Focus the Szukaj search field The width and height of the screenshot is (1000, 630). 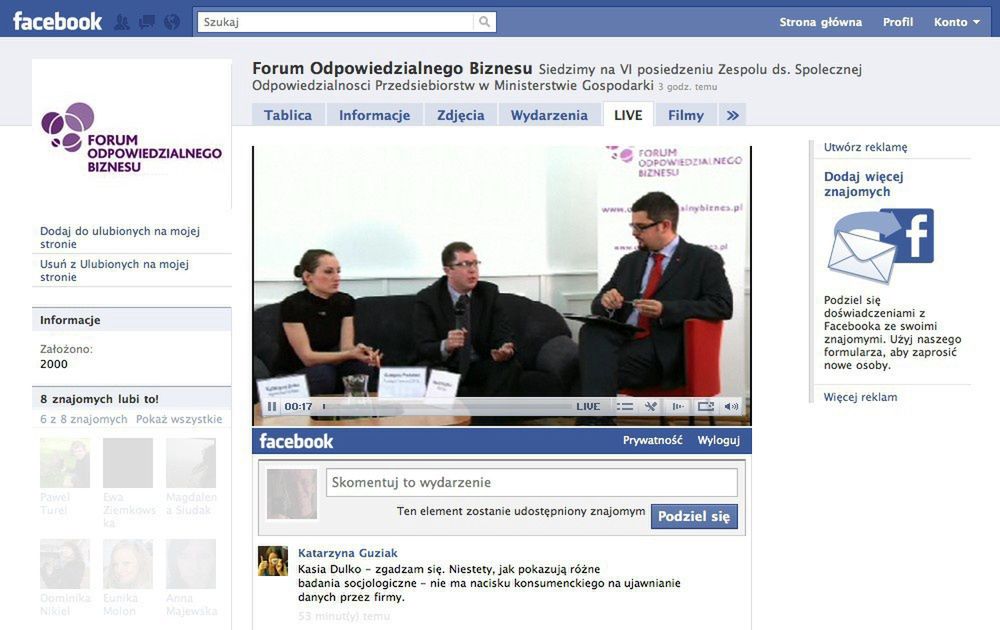click(x=336, y=22)
